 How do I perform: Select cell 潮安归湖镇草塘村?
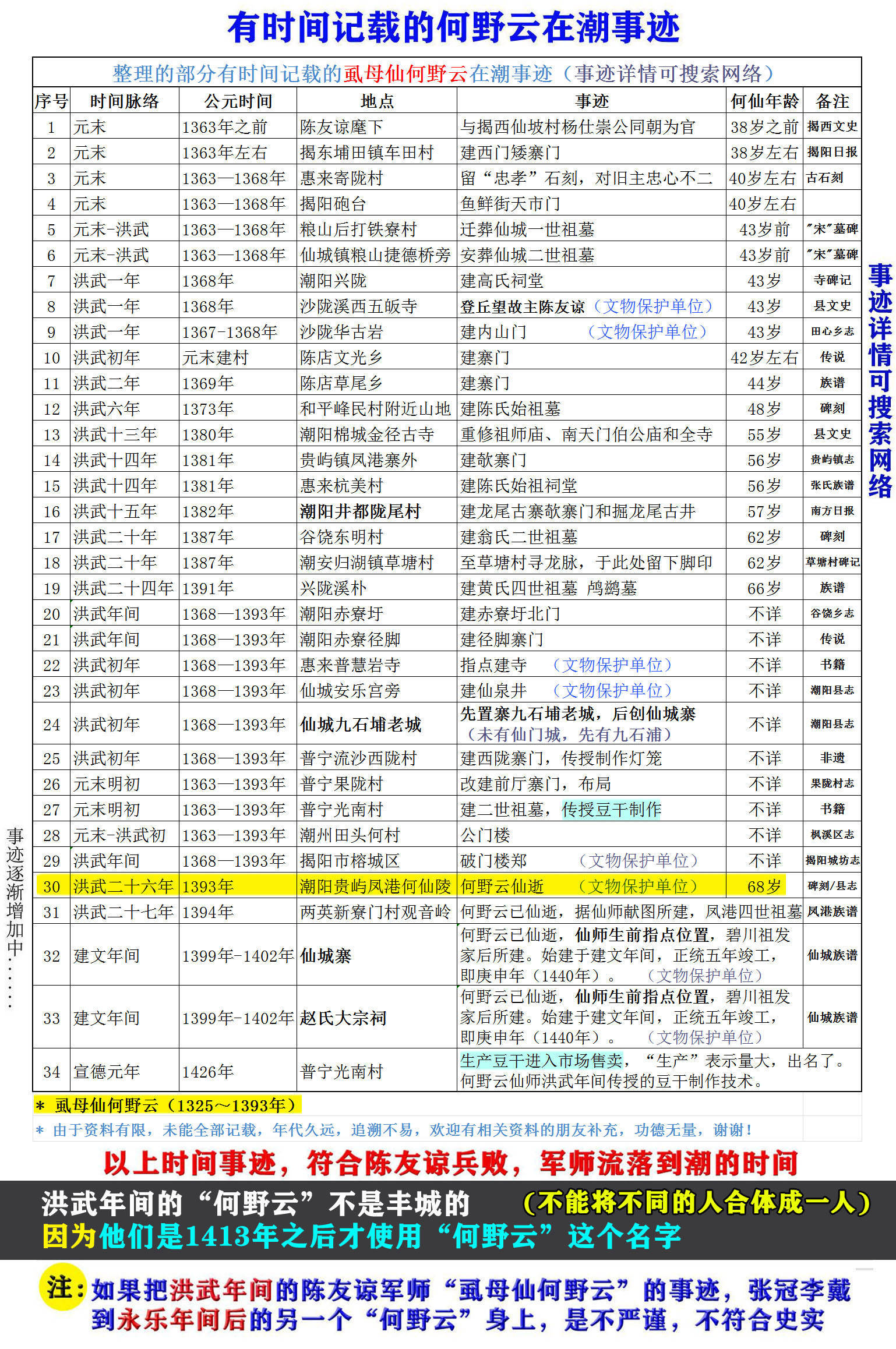[x=377, y=562]
